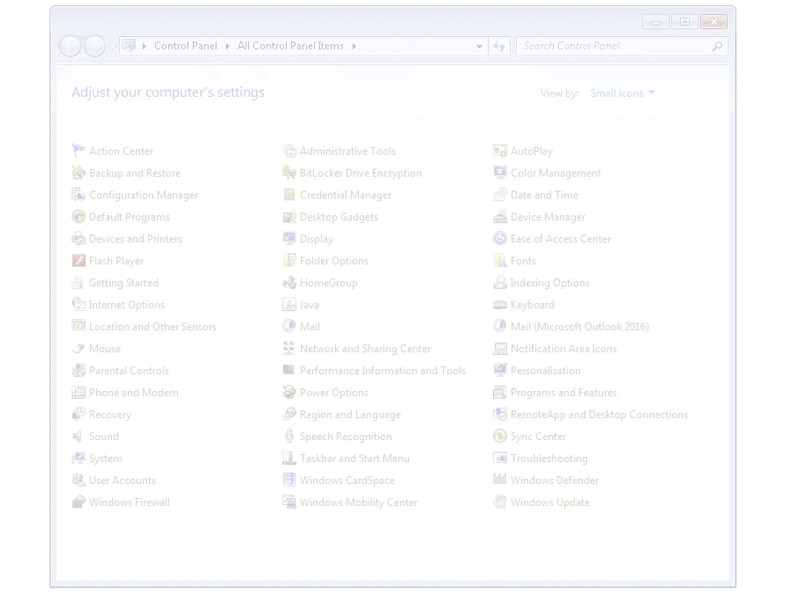
Task: Click the Power Options icon
Action: point(289,392)
